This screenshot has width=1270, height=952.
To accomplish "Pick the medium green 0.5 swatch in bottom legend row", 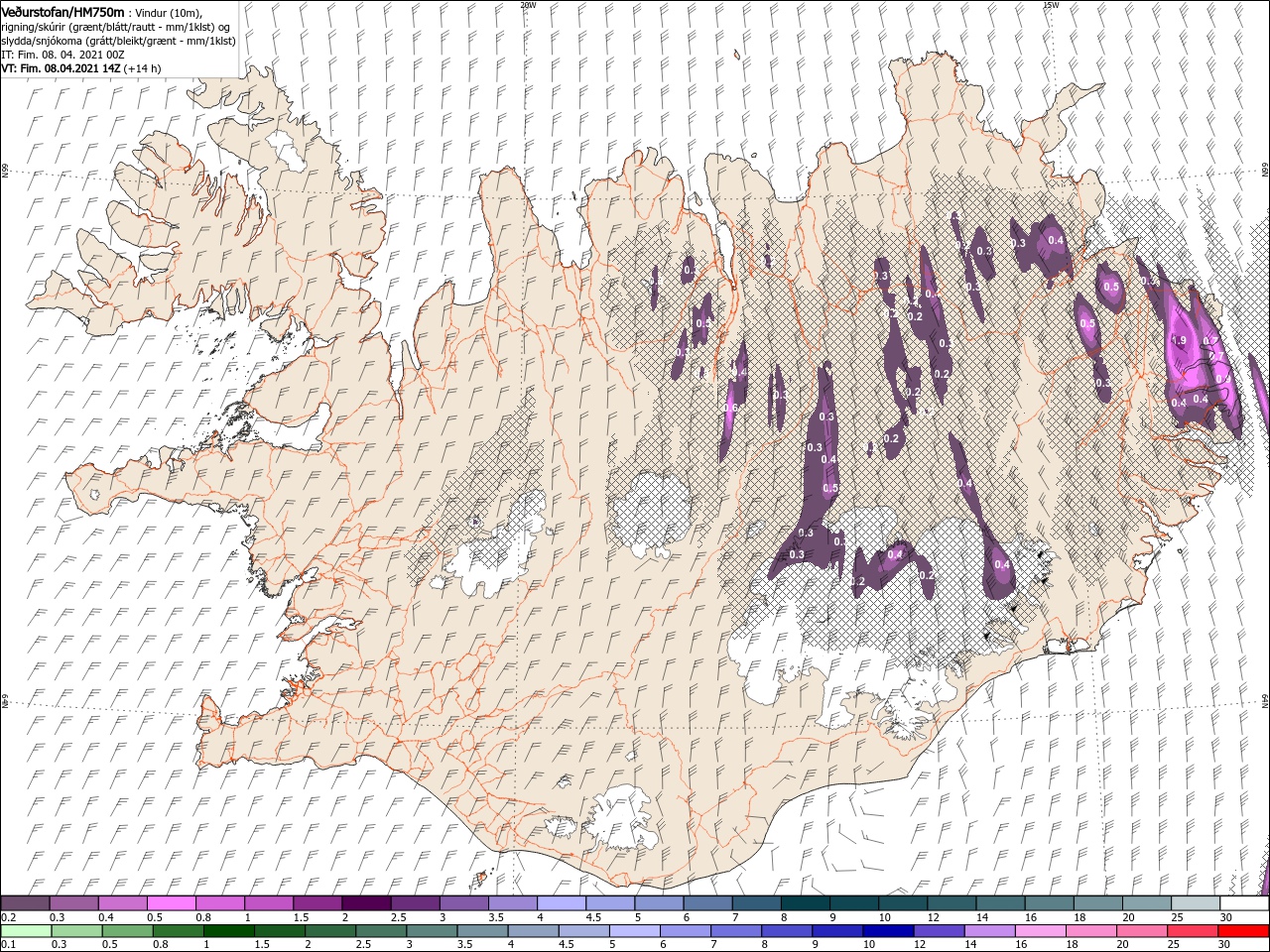I will click(127, 931).
